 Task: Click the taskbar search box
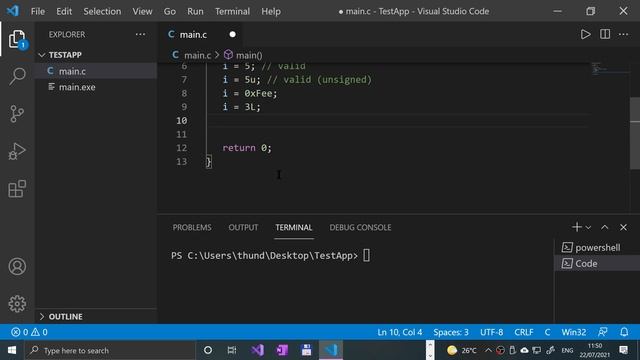[x=110, y=350]
